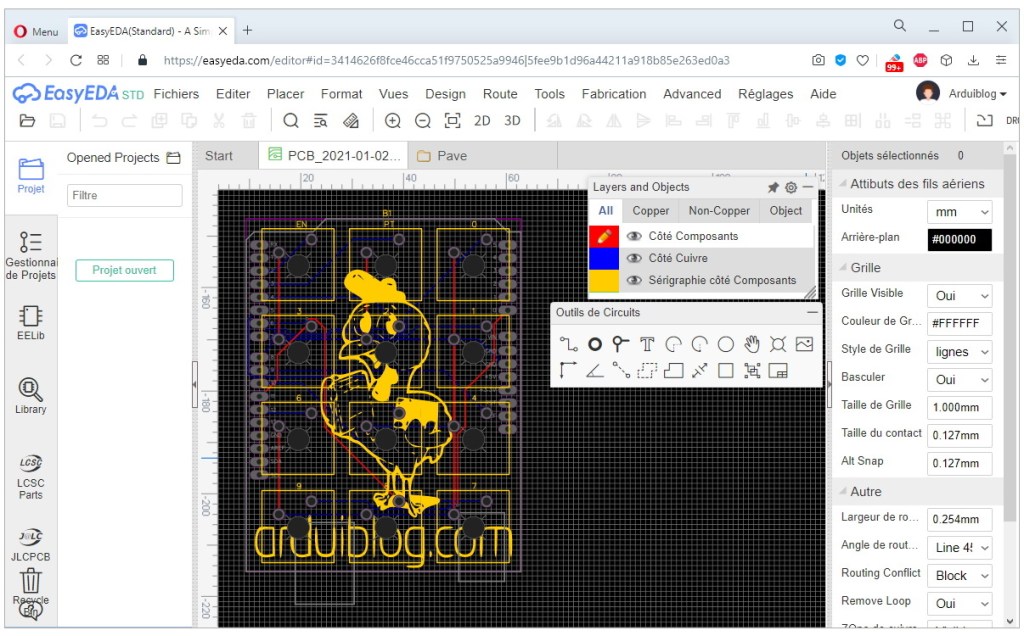Open layer settings gear icon
Image resolution: width=1024 pixels, height=636 pixels.
pyautogui.click(x=790, y=187)
